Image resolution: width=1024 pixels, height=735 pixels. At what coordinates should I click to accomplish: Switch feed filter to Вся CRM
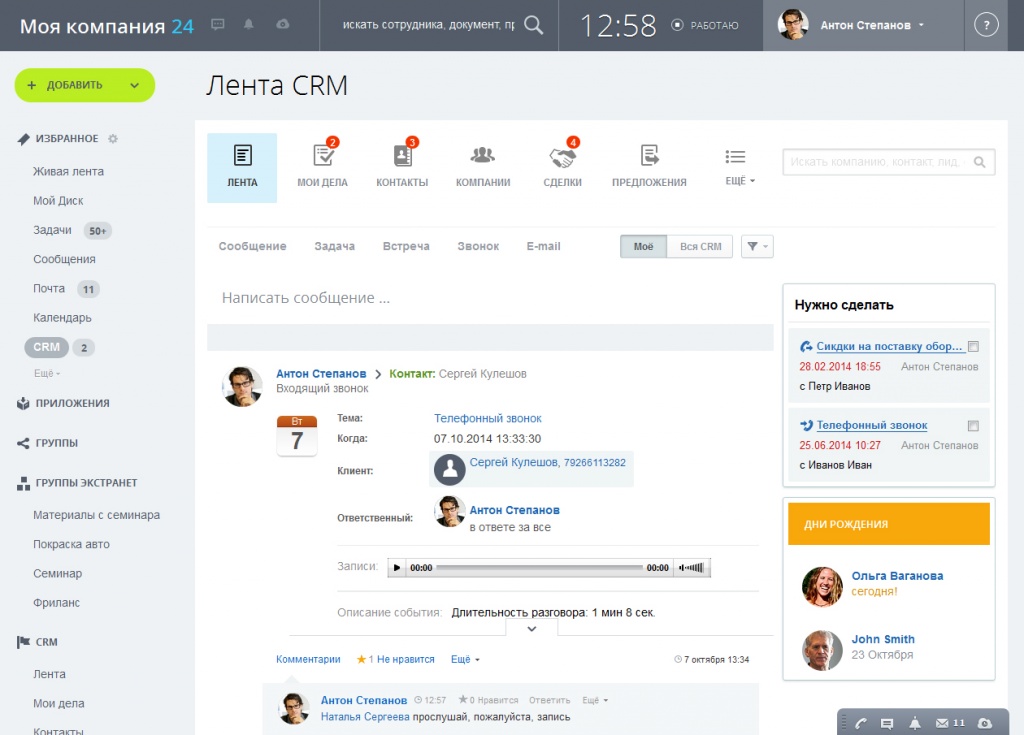(x=700, y=246)
